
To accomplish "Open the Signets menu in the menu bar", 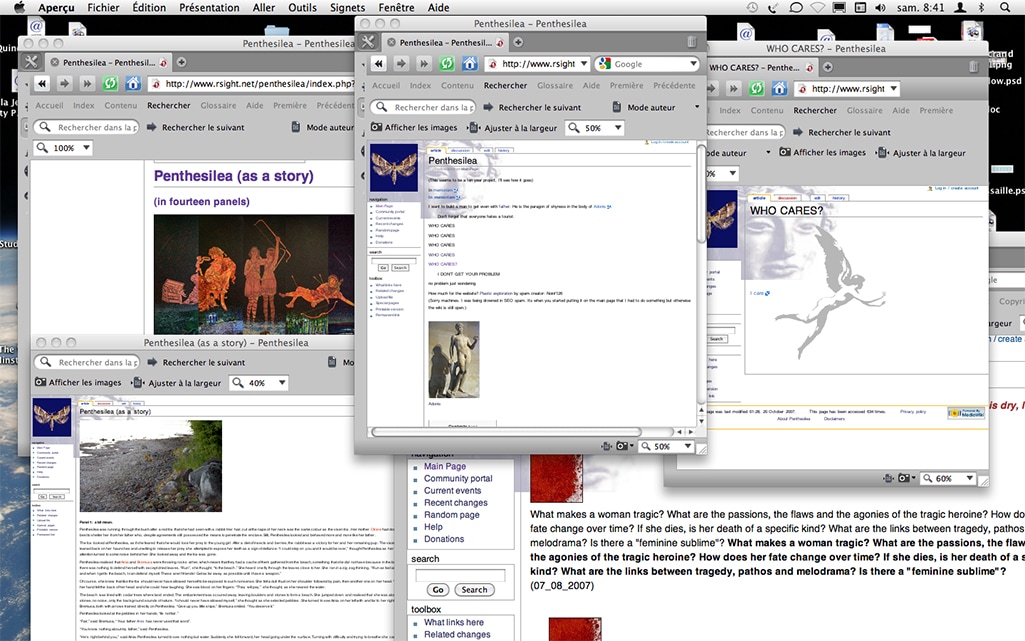I will pyautogui.click(x=347, y=8).
